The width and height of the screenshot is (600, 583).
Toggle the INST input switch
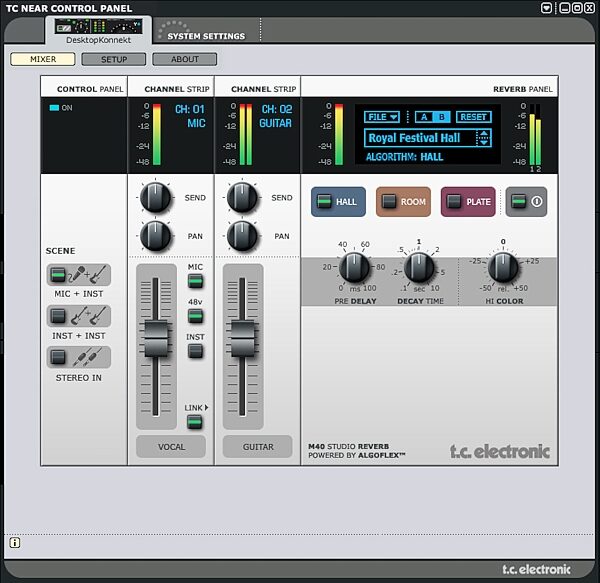pos(195,351)
